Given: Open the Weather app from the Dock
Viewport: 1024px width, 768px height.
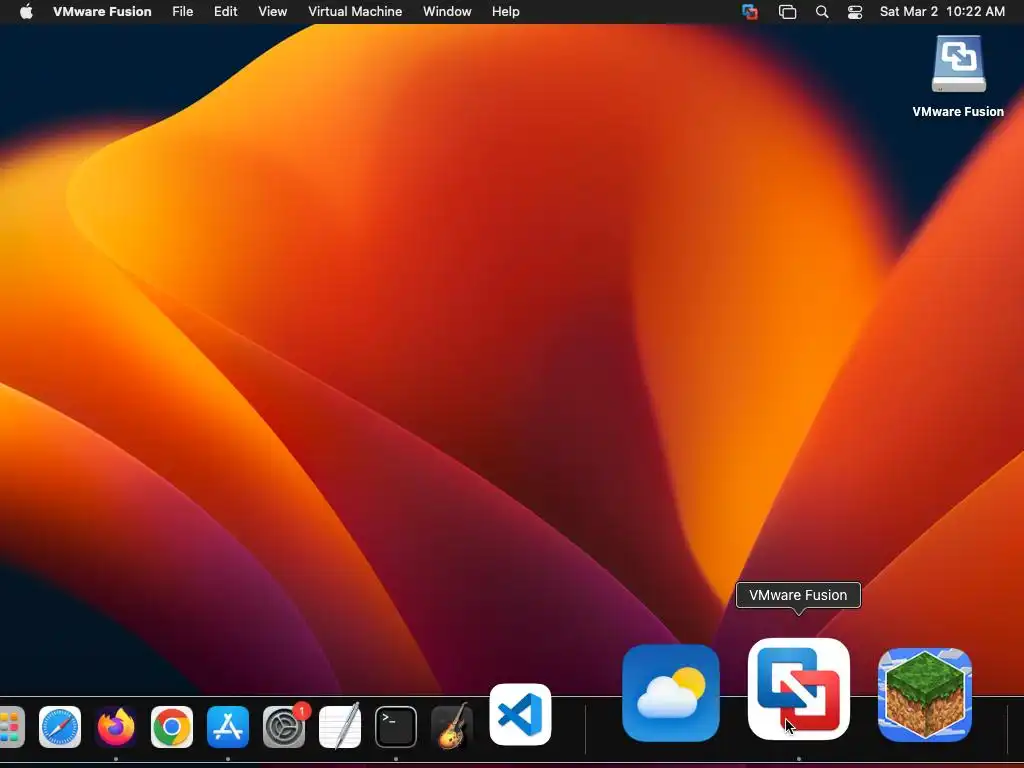Looking at the screenshot, I should tap(671, 693).
